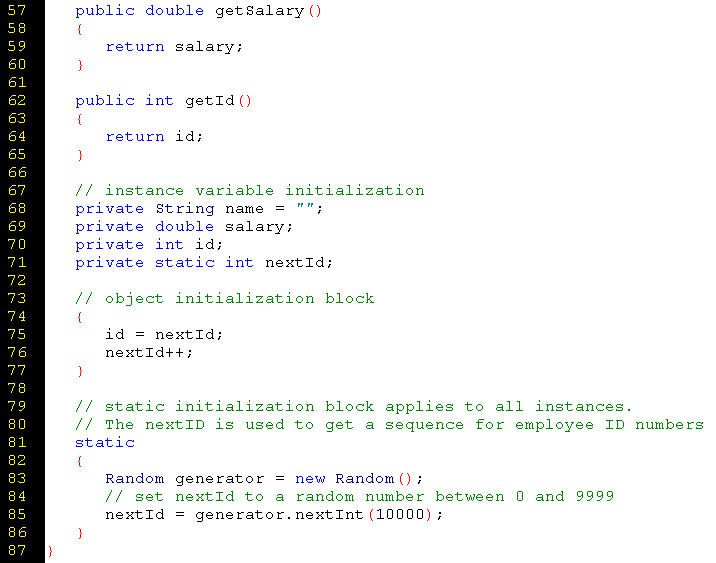Click the opening brace on line 58
The image size is (716, 563).
(x=80, y=29)
